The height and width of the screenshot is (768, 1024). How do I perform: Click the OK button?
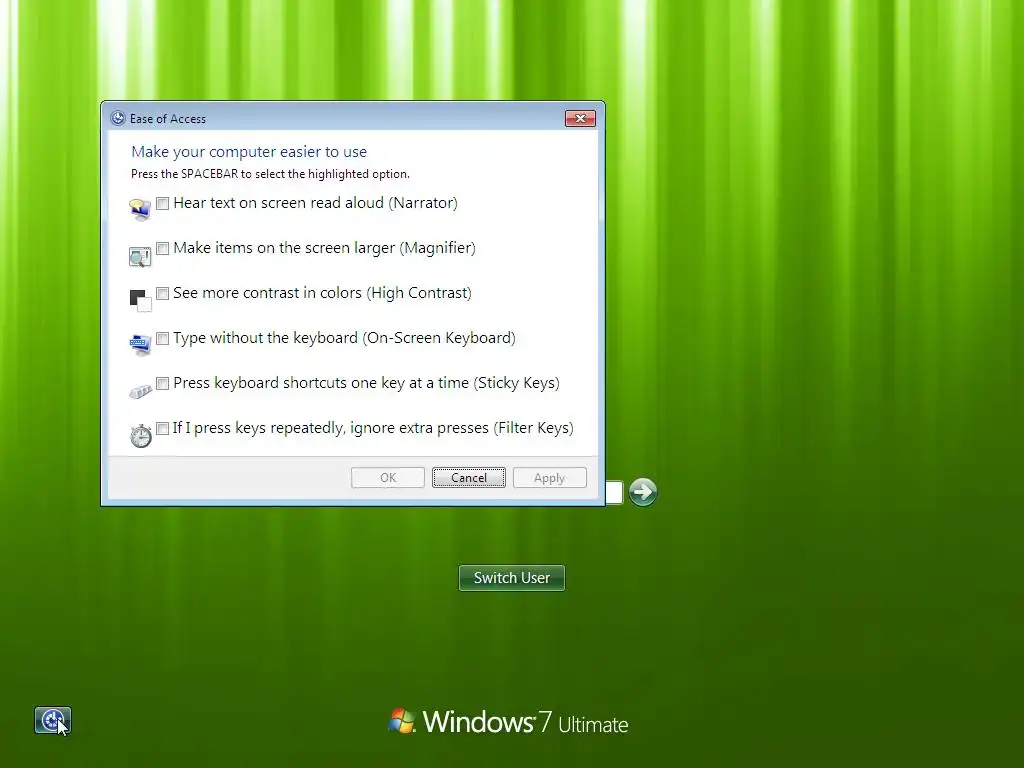click(388, 477)
